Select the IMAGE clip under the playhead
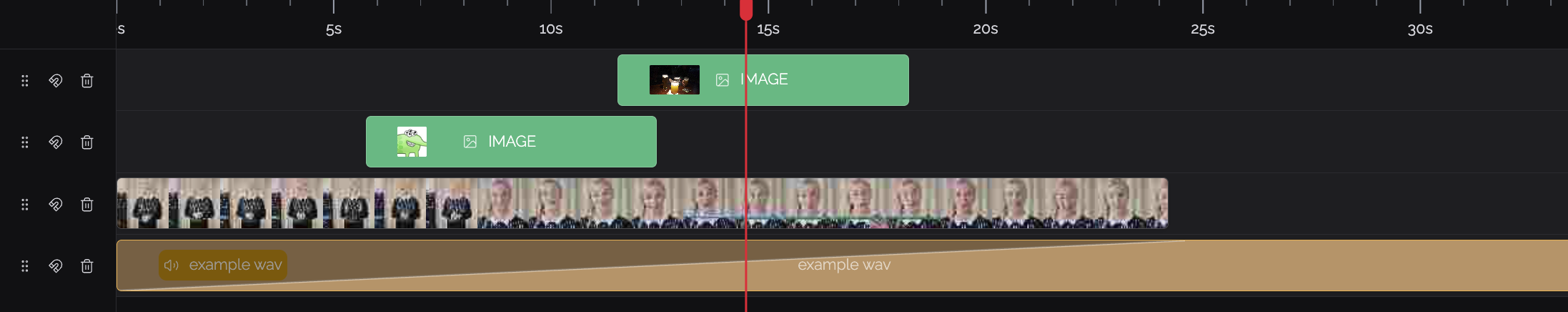Screen dimensions: 1568x312 [763, 80]
